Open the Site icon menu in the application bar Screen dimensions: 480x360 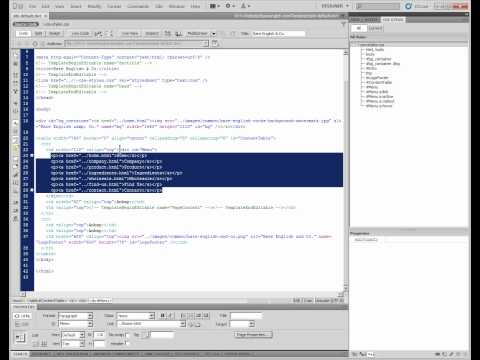pyautogui.click(x=245, y=6)
